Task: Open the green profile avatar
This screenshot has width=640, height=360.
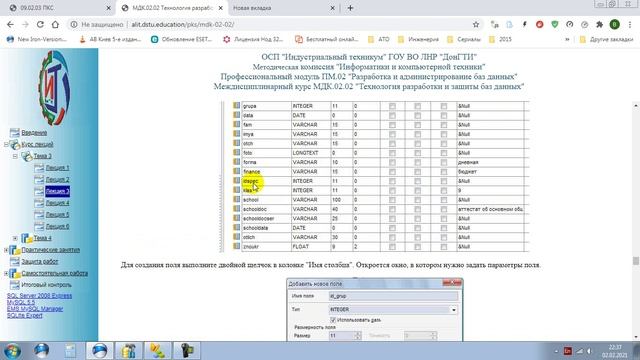Action: point(614,24)
